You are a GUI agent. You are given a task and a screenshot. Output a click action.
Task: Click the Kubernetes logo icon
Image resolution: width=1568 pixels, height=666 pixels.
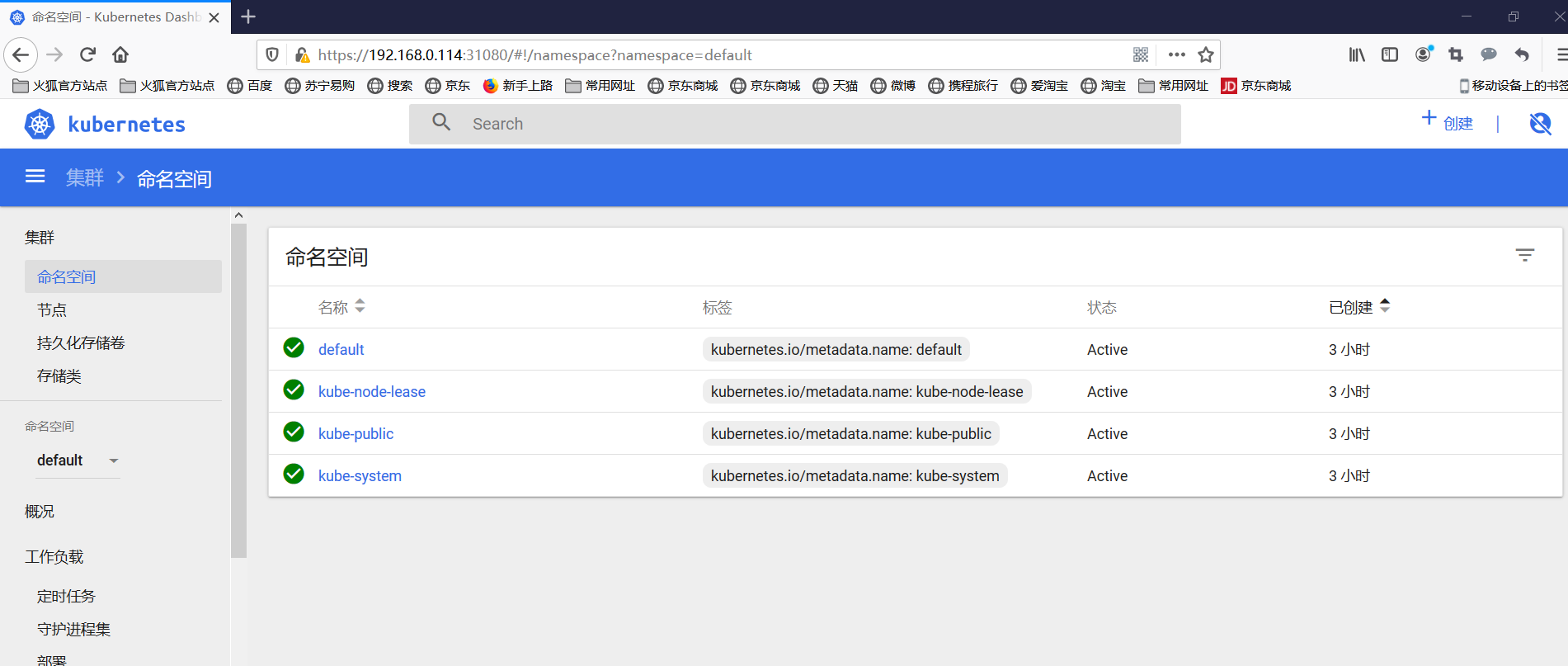(x=40, y=124)
